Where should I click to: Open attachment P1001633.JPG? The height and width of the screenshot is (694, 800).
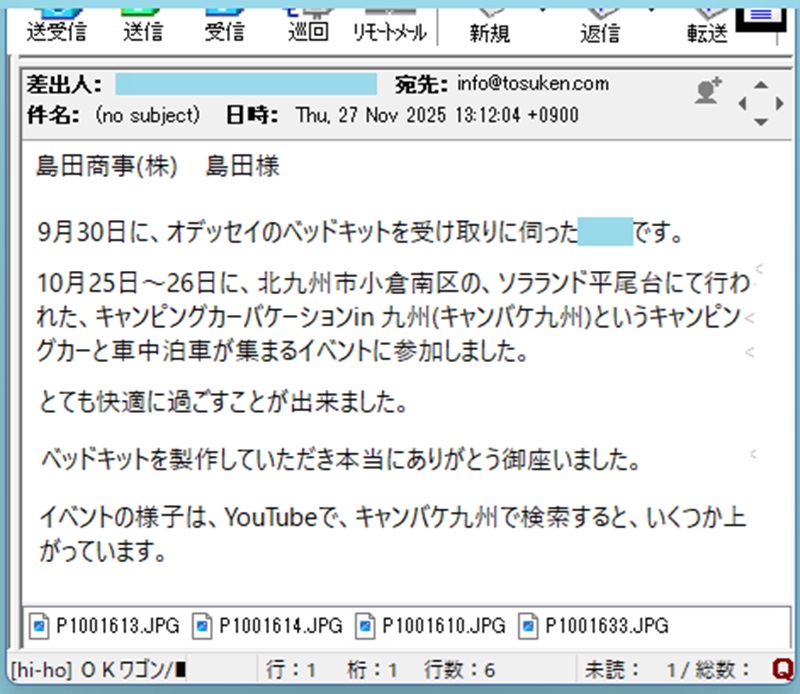(593, 627)
